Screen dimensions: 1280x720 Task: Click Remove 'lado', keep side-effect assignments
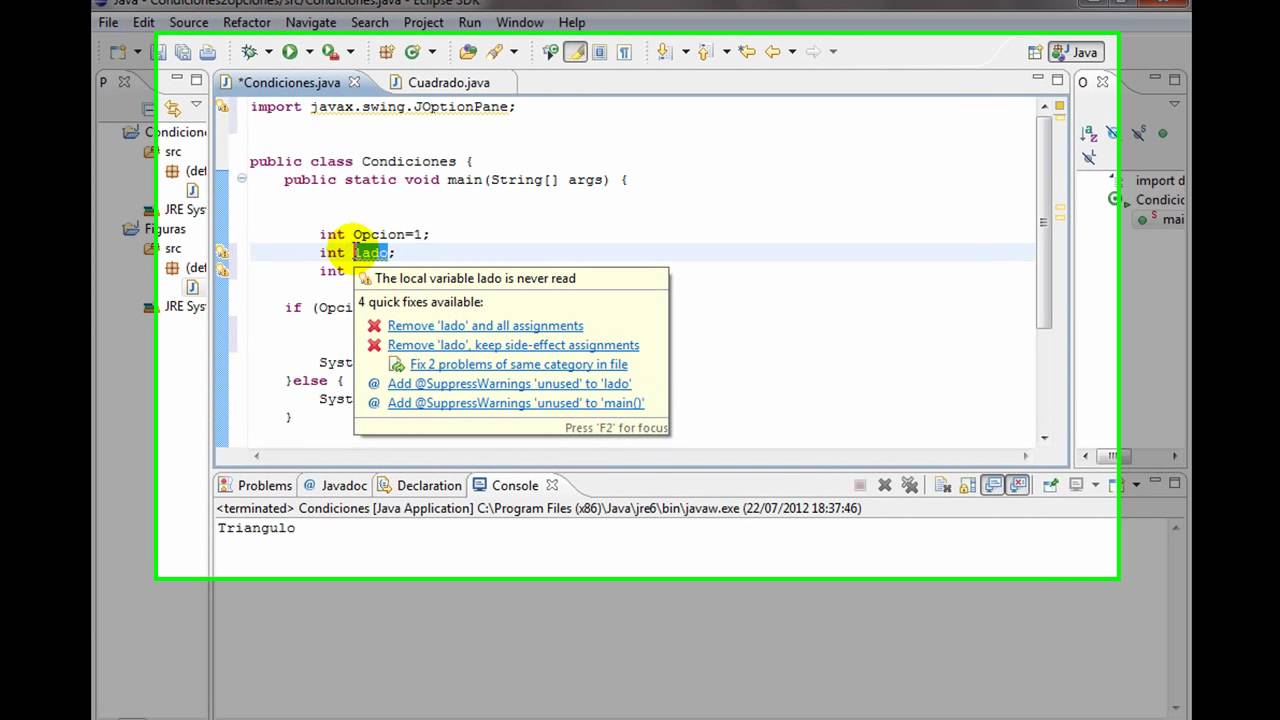(x=513, y=345)
